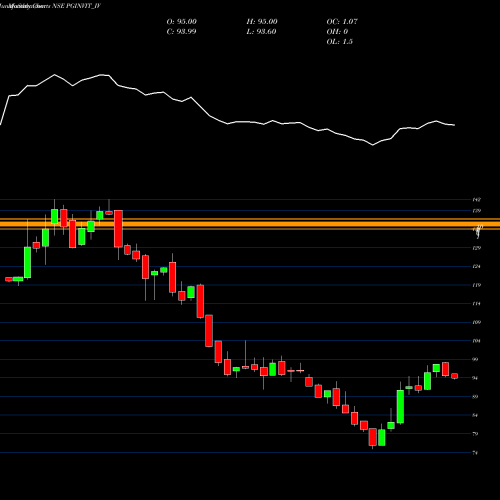Click the high price H: 95.00
This screenshot has height=500, width=500.
[262, 22]
